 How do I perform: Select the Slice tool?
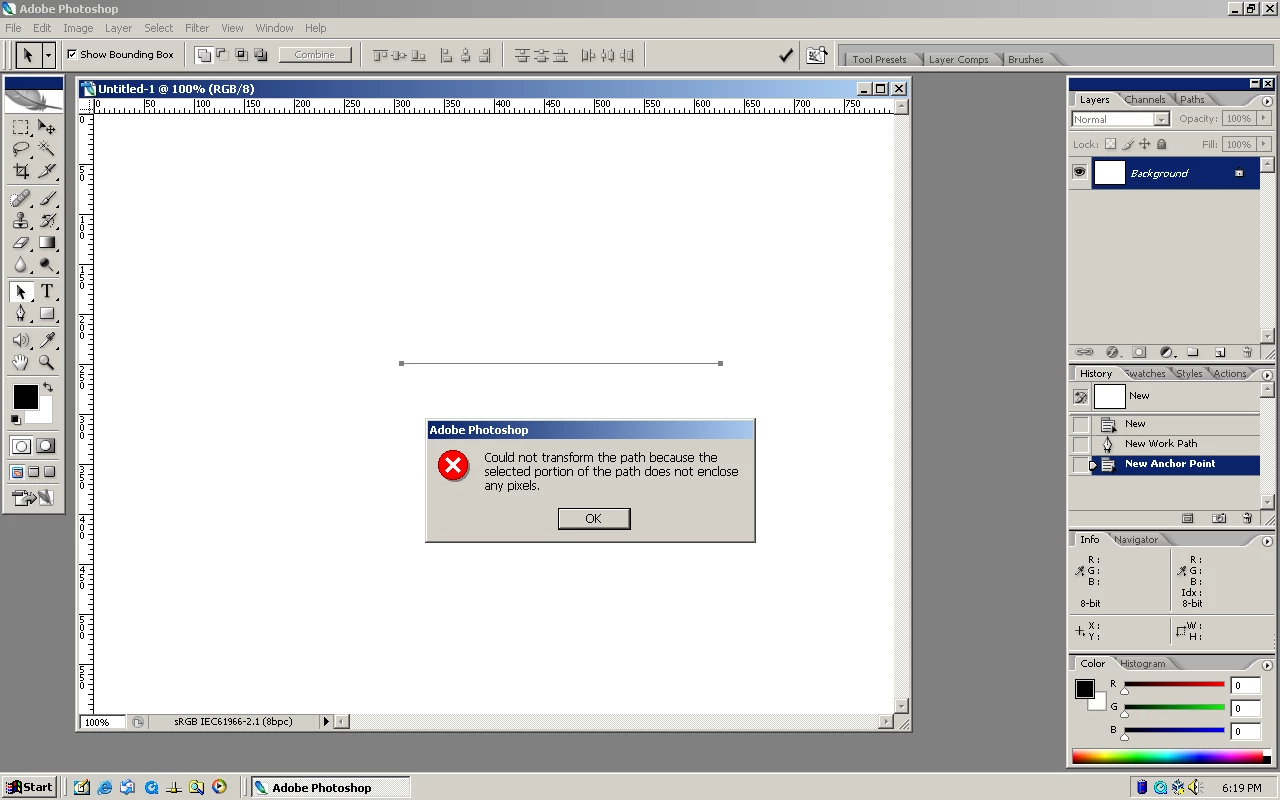coord(47,171)
